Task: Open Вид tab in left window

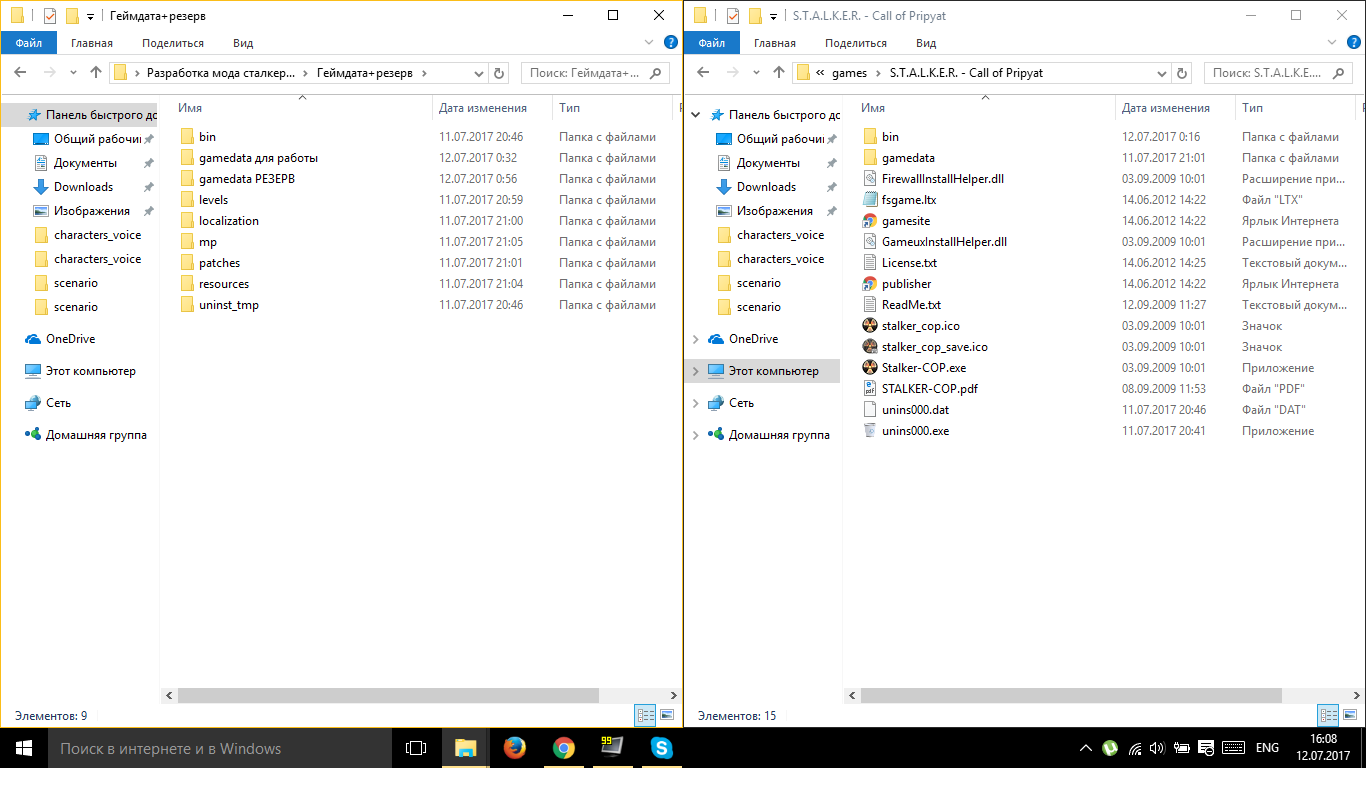Action: click(x=243, y=43)
